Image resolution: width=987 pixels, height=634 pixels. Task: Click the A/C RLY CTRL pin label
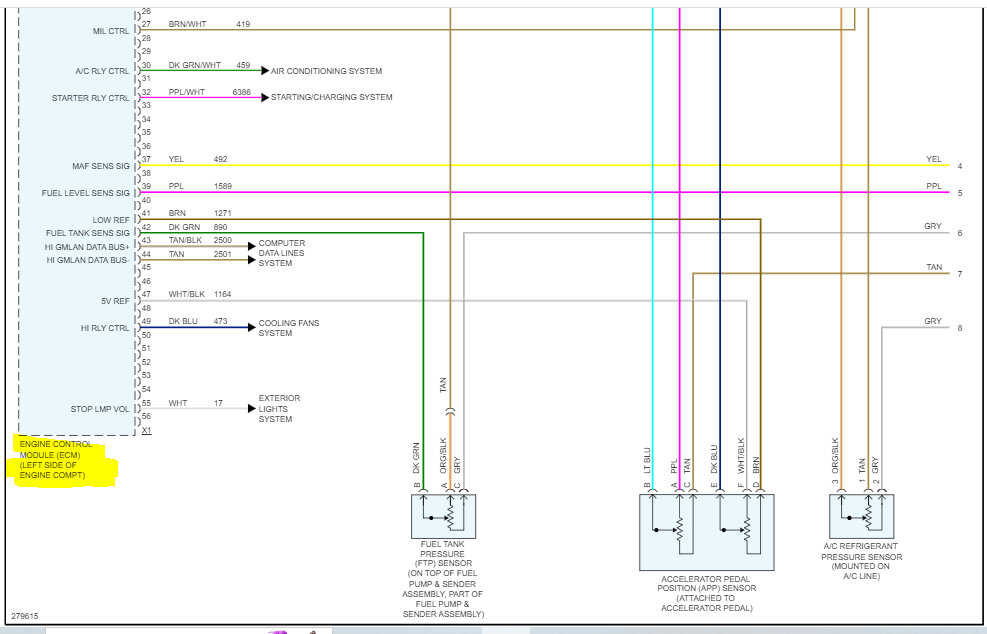click(x=102, y=71)
